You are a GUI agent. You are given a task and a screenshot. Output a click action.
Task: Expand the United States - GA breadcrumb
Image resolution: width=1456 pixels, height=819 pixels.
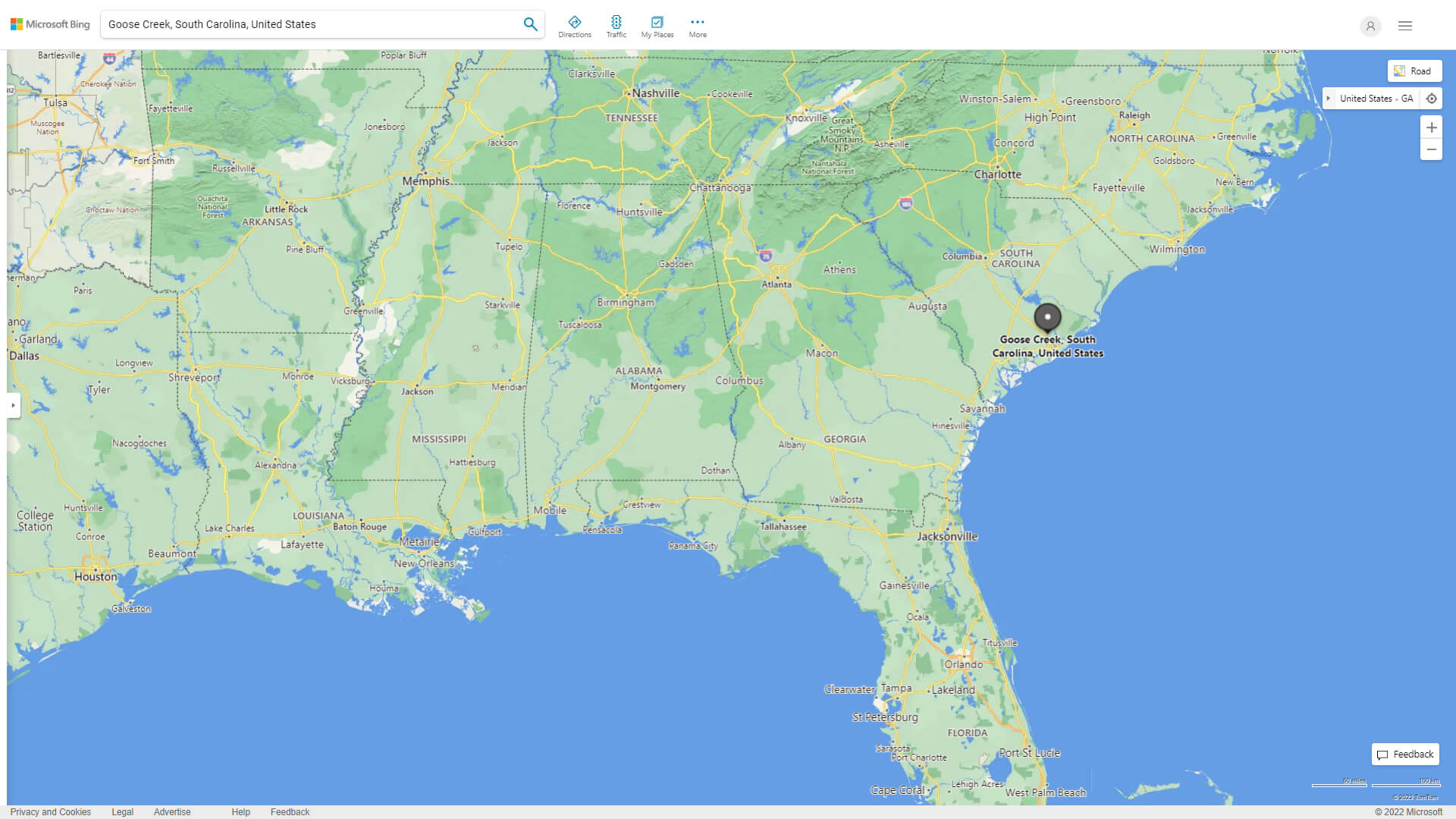pos(1329,99)
